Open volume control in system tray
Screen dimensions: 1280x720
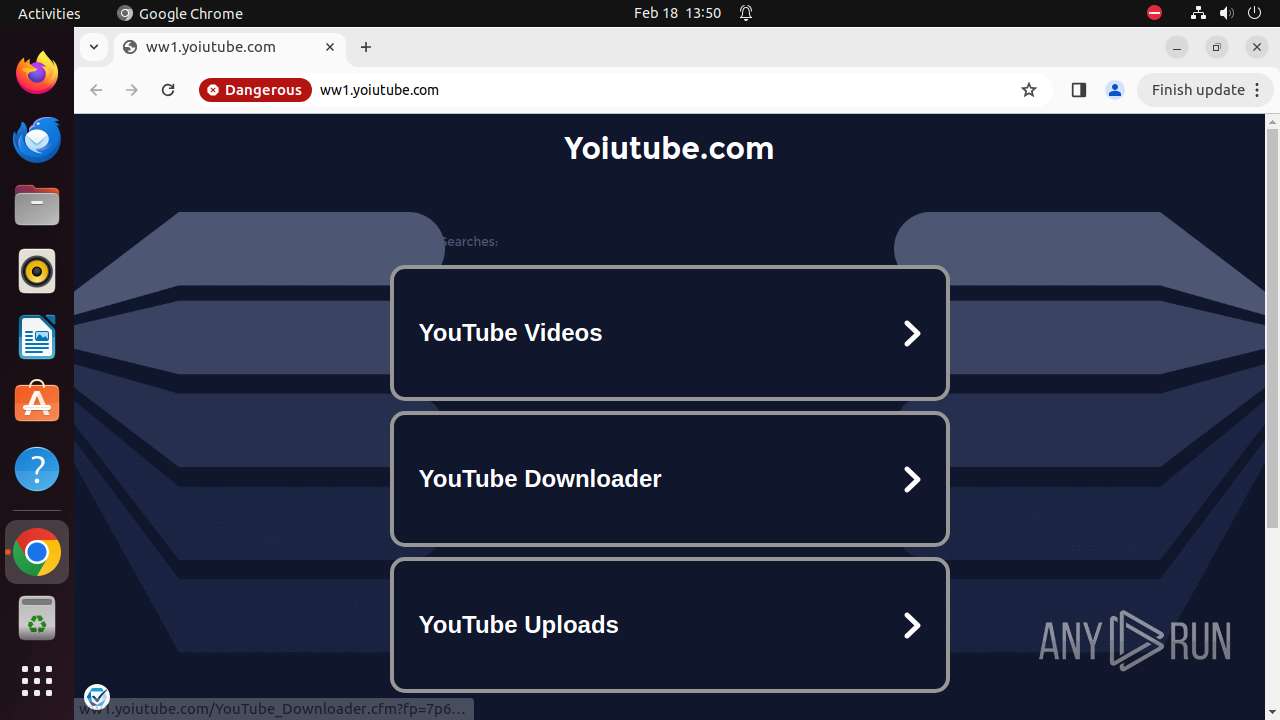pos(1227,13)
